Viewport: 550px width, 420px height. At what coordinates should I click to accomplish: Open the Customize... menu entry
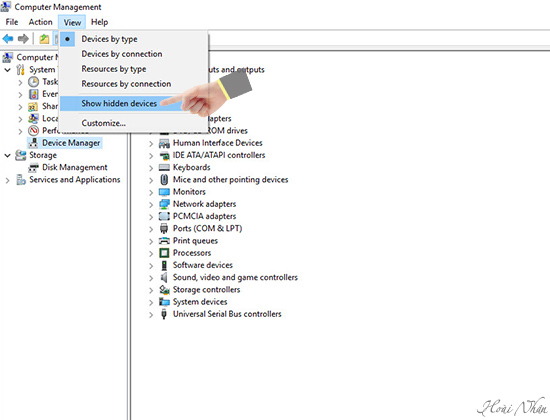coord(134,123)
